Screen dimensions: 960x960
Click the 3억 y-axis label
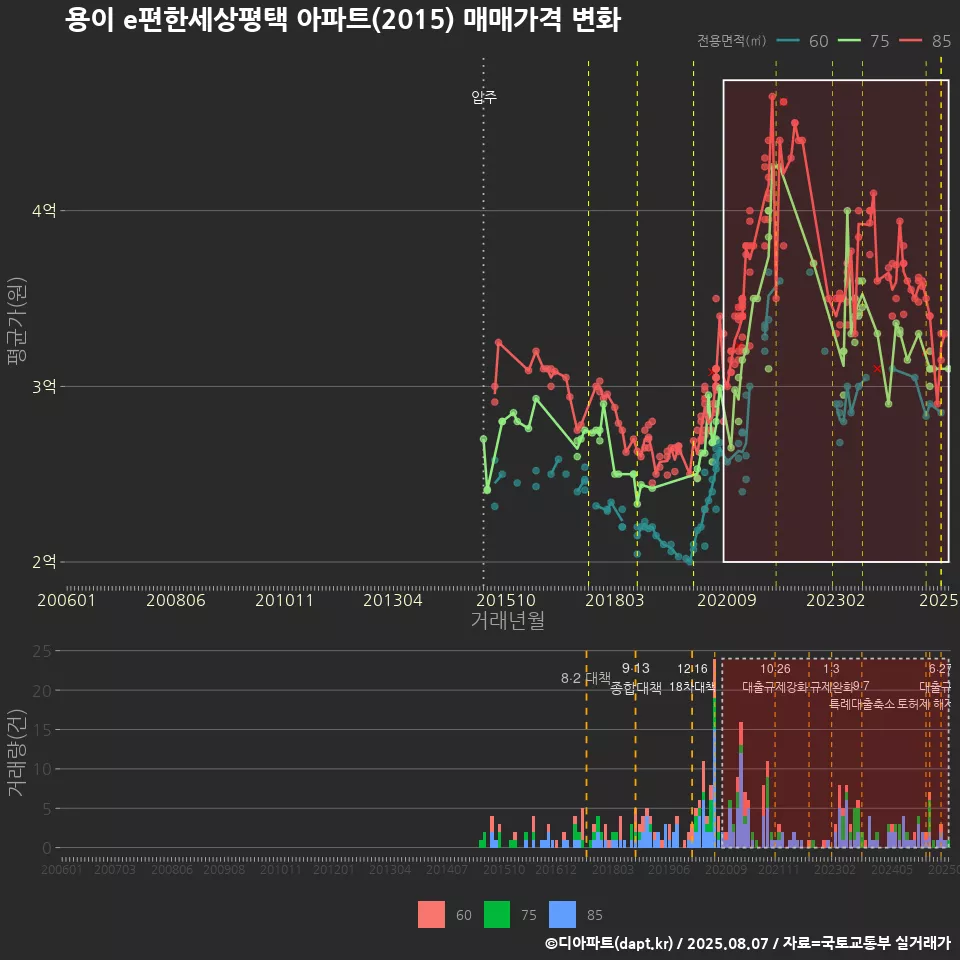[44, 386]
